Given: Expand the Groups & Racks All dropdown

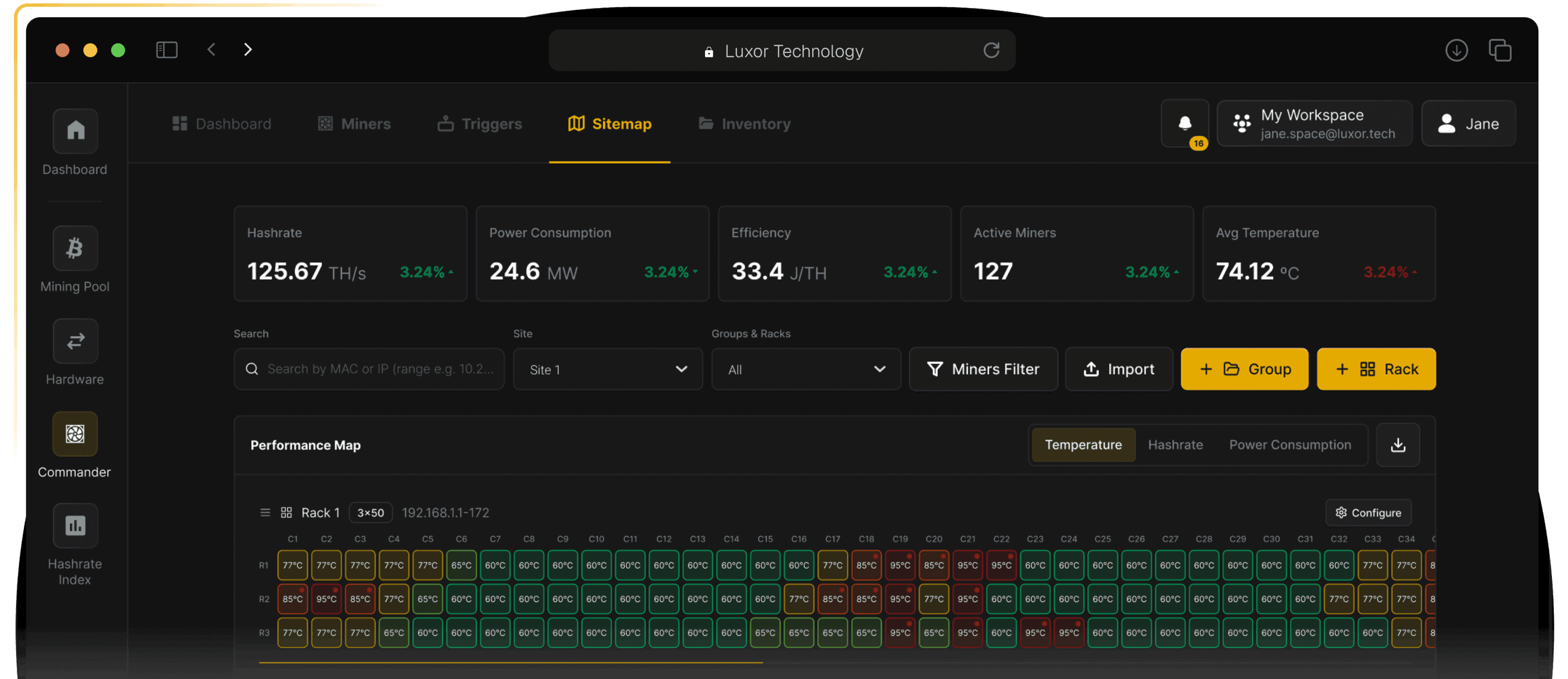Looking at the screenshot, I should coord(805,369).
